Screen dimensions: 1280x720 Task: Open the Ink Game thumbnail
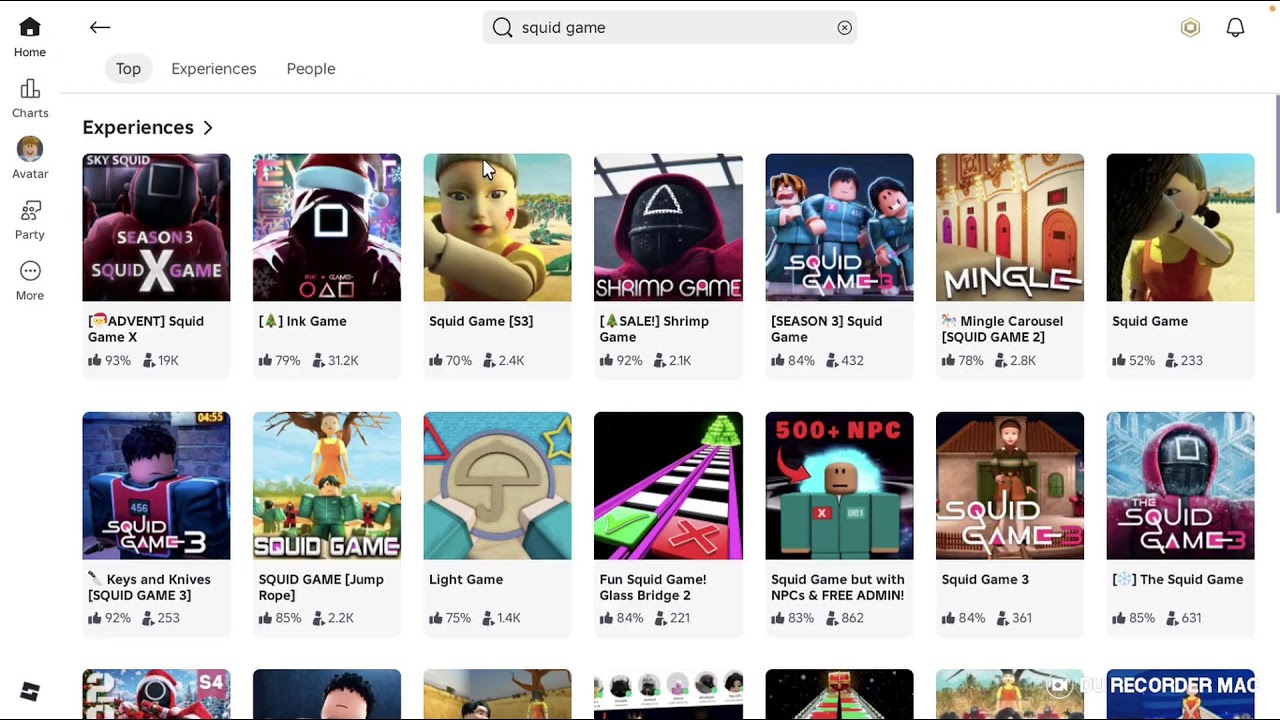coord(327,227)
